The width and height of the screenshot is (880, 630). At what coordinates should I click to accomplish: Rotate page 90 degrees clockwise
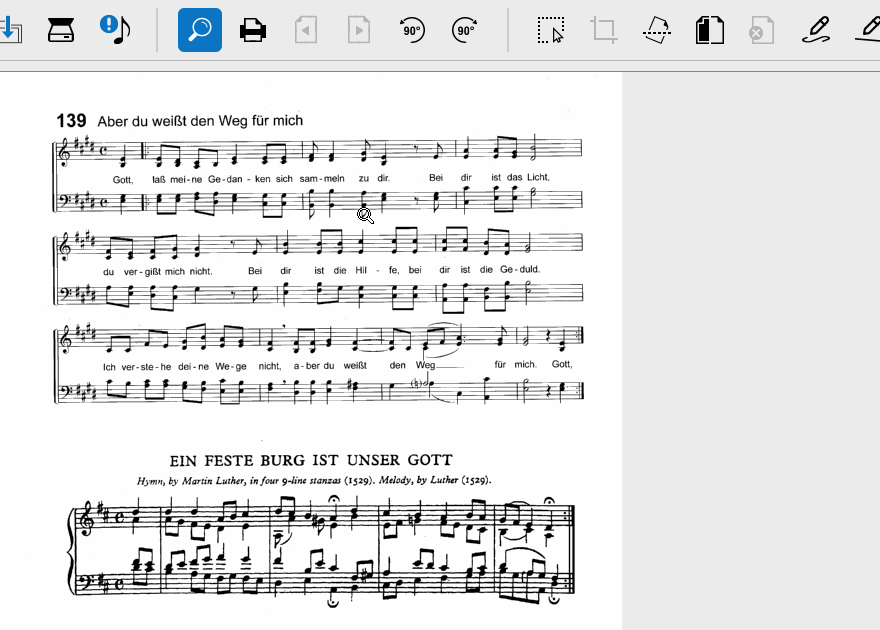[x=464, y=30]
